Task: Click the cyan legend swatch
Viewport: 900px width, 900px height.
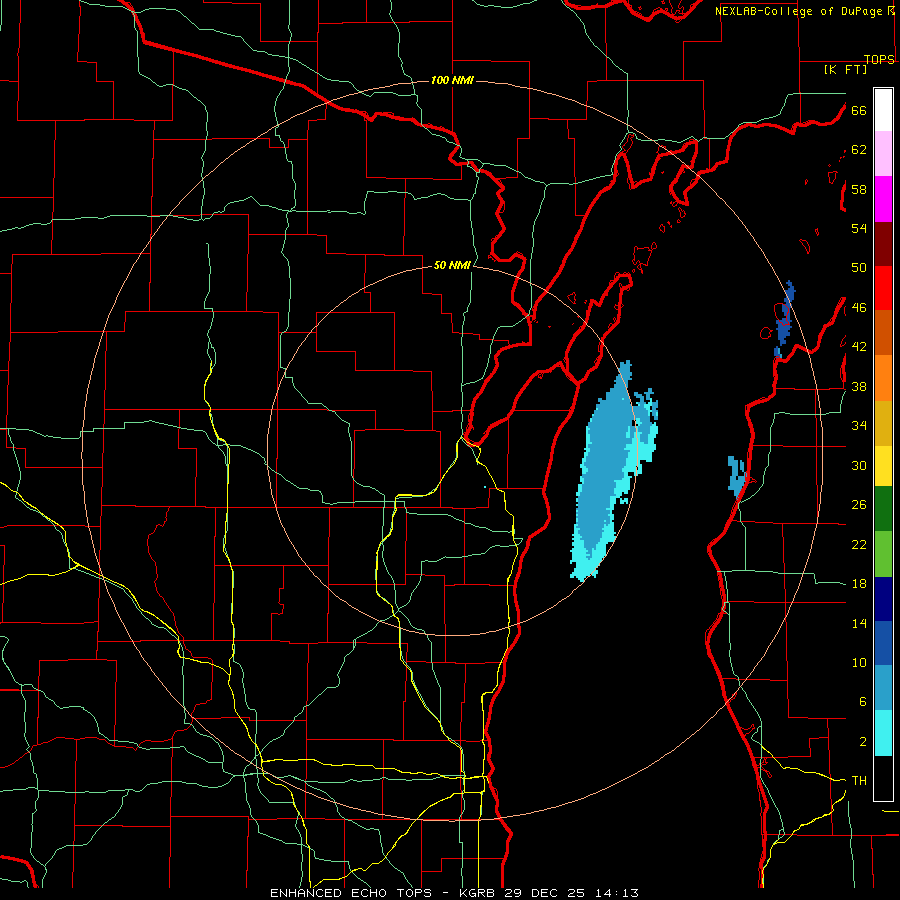Action: tap(883, 734)
